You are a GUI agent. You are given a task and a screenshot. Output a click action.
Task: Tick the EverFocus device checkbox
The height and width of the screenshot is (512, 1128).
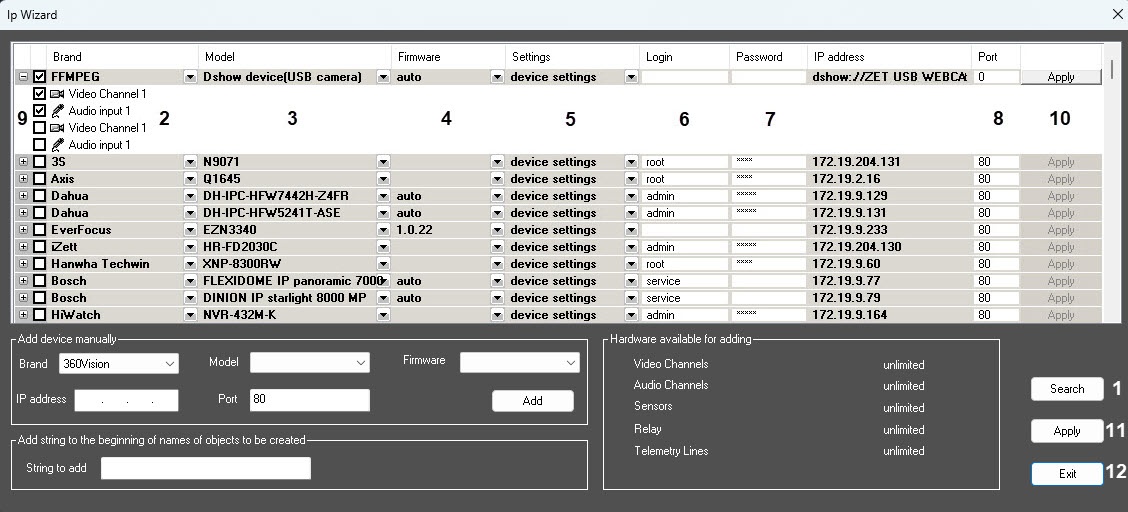click(39, 230)
